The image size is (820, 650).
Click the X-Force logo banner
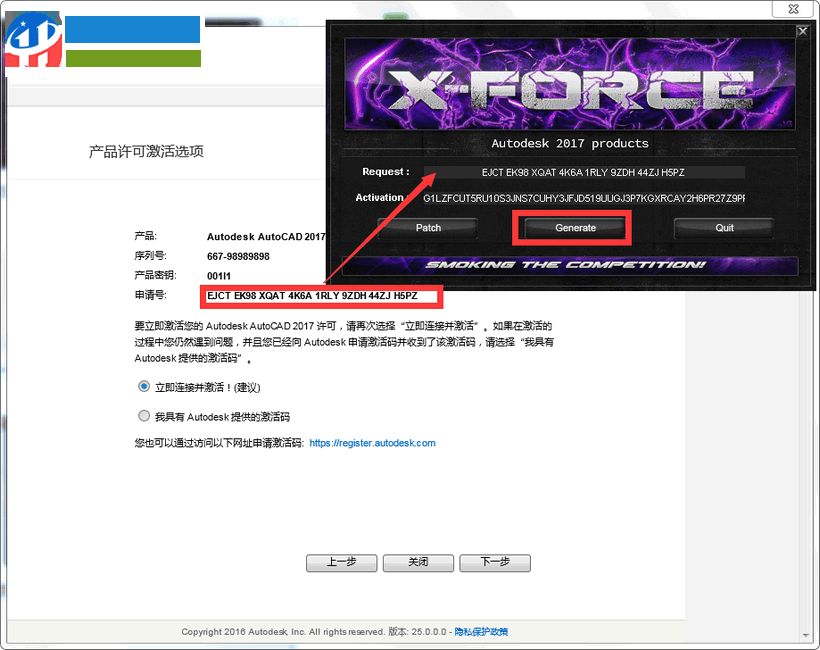click(570, 84)
